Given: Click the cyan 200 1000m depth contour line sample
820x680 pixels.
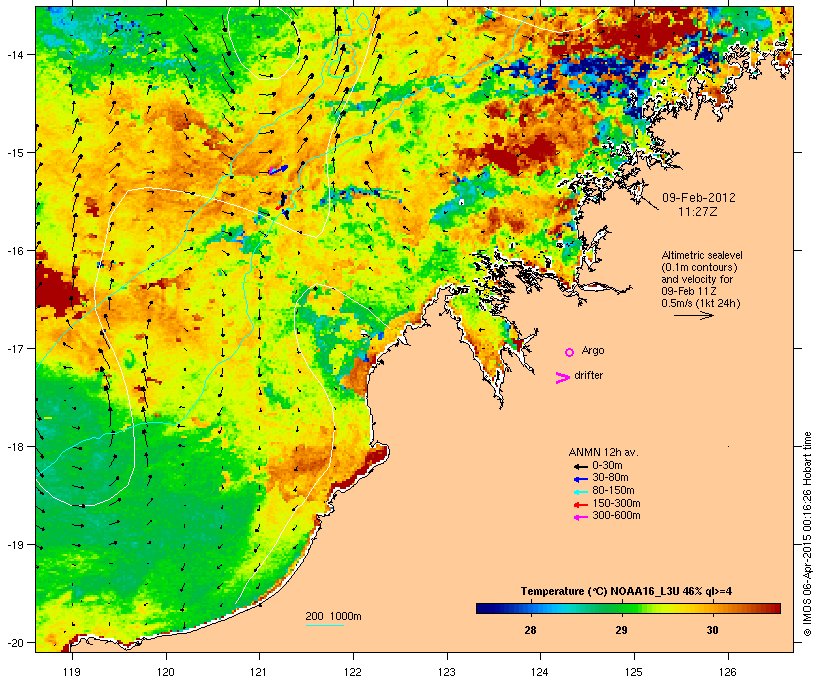Looking at the screenshot, I should pyautogui.click(x=325, y=625).
